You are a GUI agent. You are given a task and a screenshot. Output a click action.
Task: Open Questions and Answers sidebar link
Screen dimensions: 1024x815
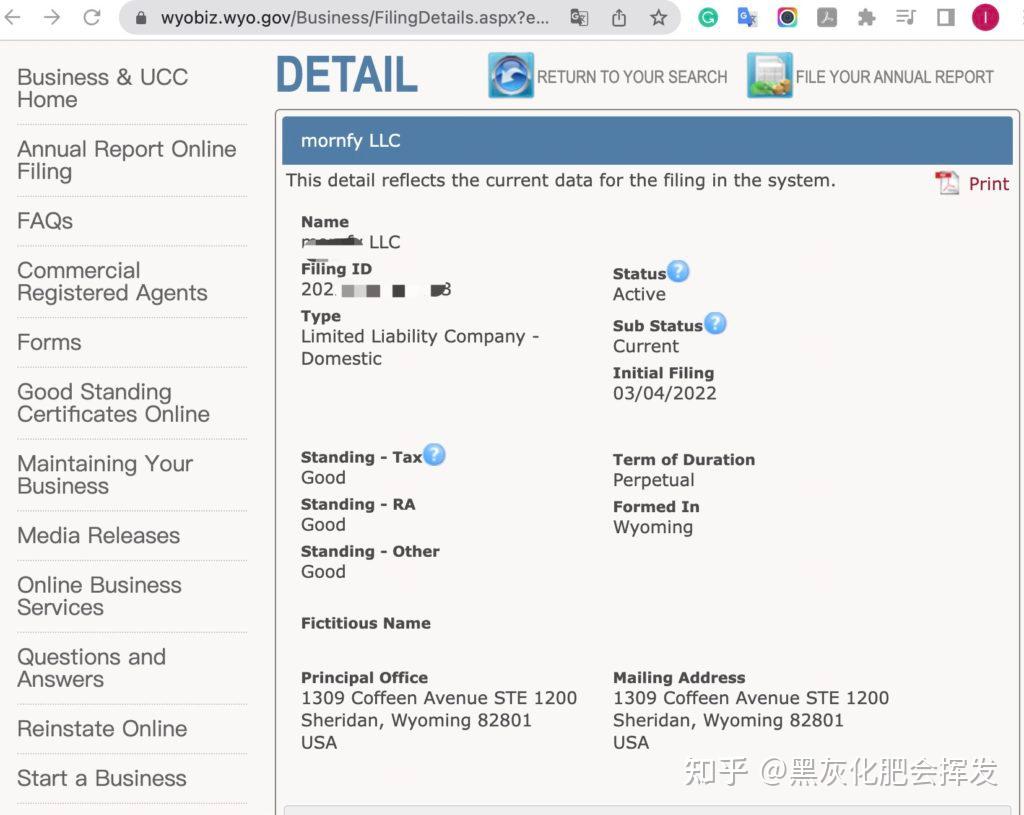[x=91, y=668]
